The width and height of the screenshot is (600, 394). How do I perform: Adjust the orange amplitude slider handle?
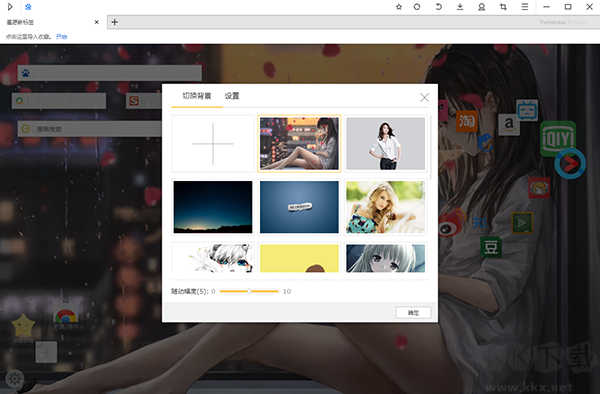[x=249, y=291]
